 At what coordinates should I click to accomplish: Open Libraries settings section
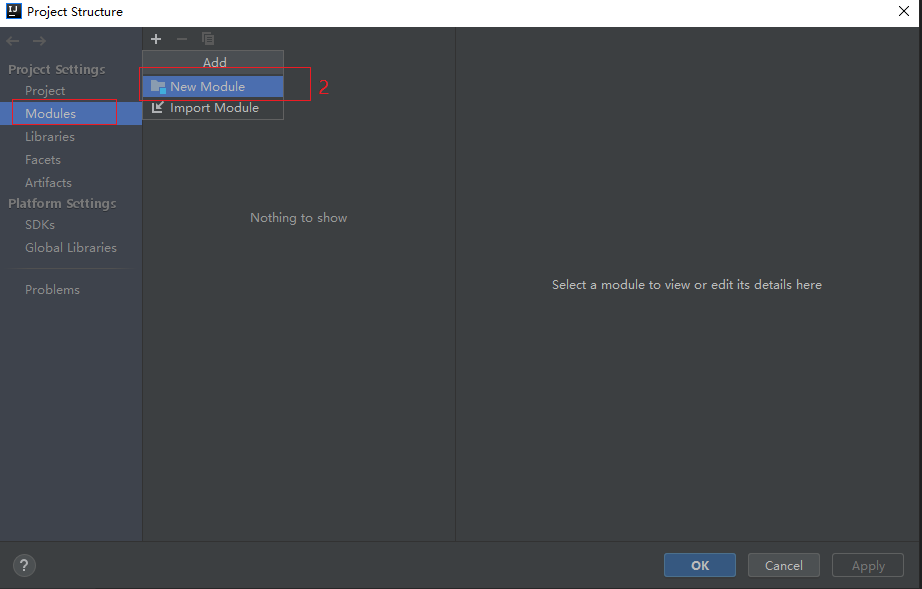[50, 137]
